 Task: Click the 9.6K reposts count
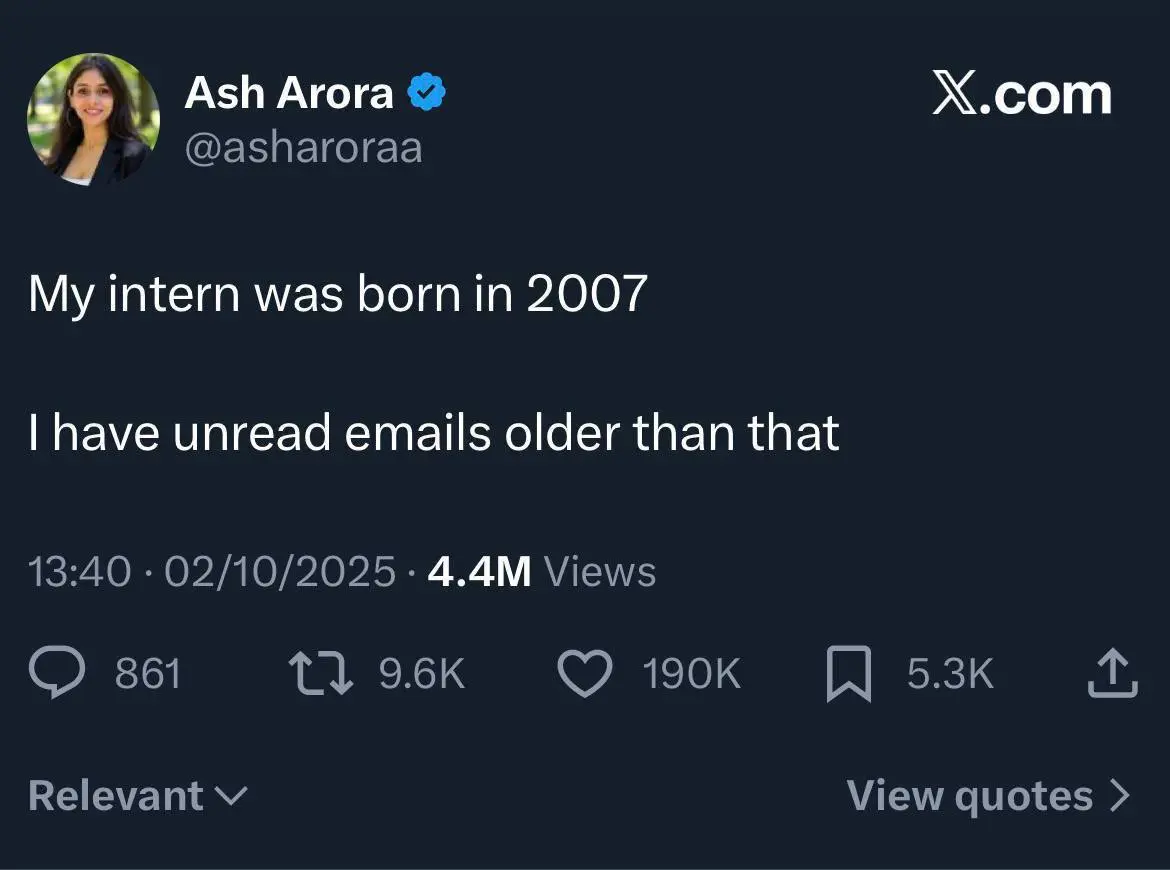422,673
